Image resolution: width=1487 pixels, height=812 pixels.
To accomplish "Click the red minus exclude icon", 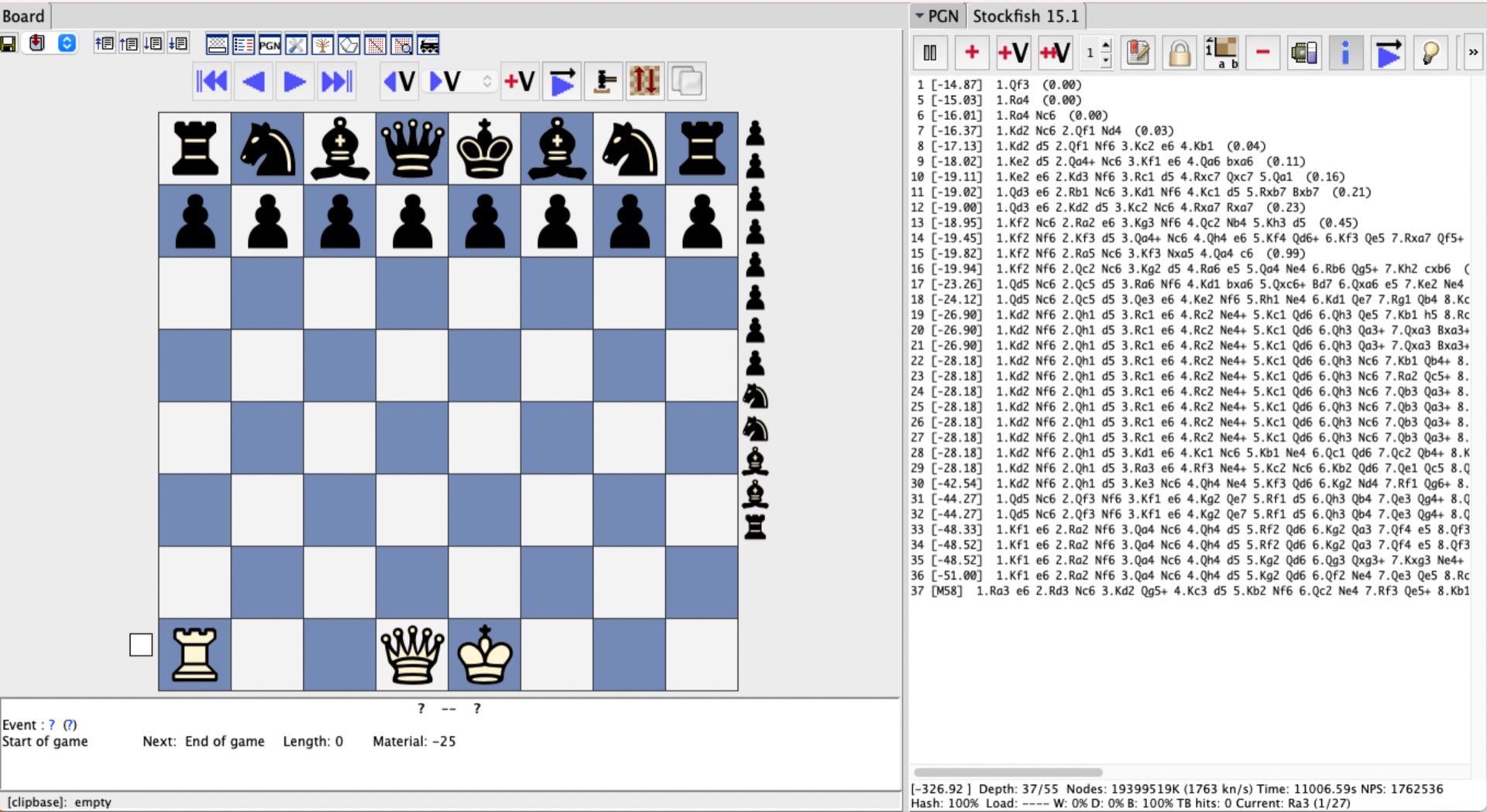I will (1262, 53).
